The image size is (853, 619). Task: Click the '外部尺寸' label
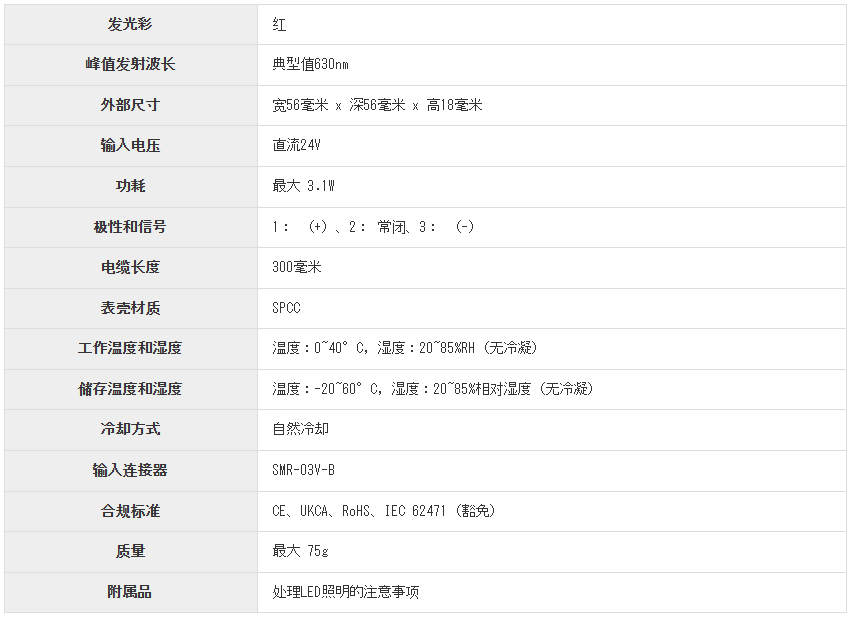(130, 105)
